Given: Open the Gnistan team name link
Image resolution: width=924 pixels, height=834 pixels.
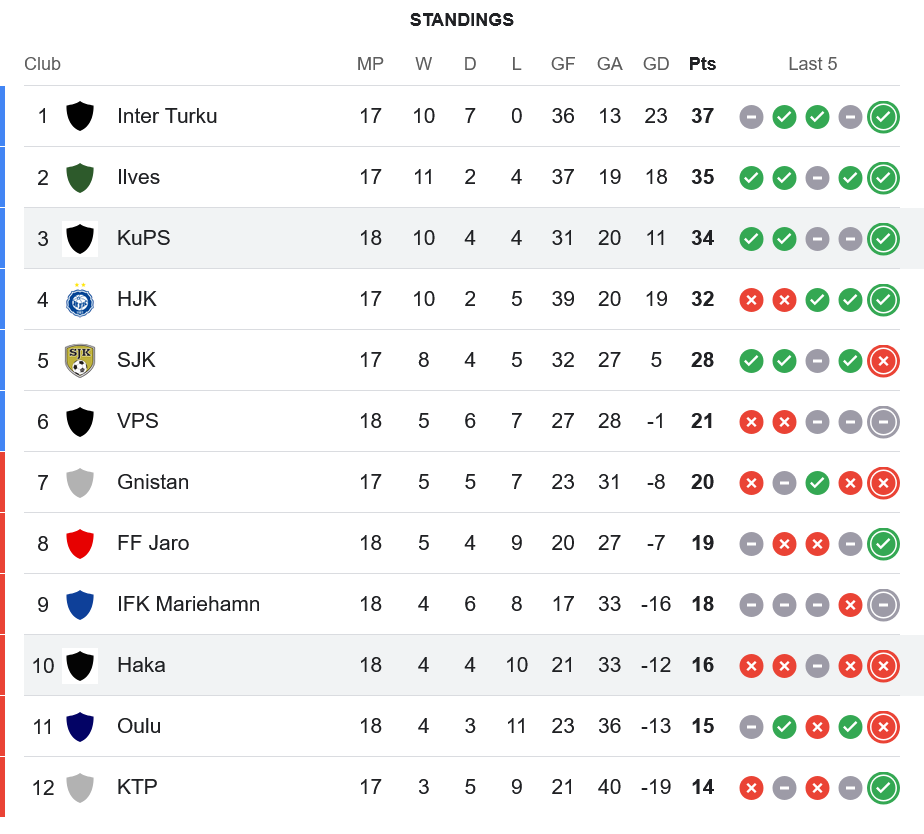Looking at the screenshot, I should [153, 482].
